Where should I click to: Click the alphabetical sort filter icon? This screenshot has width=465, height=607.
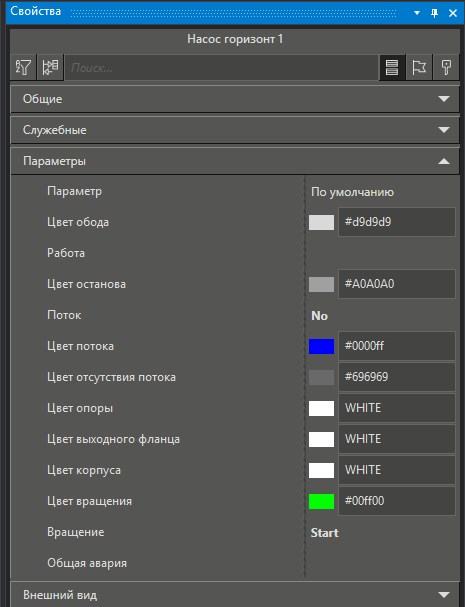pos(23,67)
